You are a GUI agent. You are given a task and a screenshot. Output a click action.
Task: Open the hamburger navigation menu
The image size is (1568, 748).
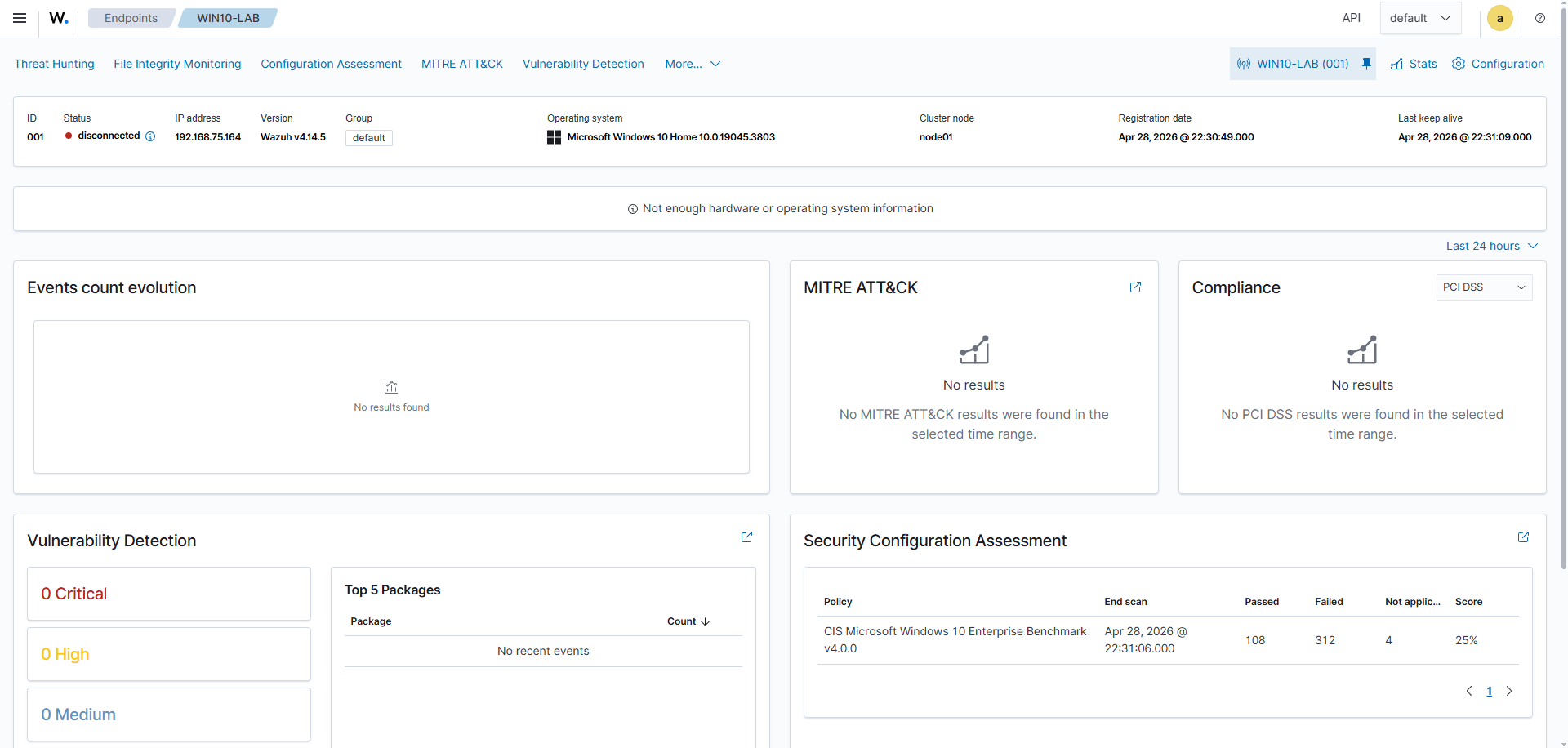tap(20, 18)
